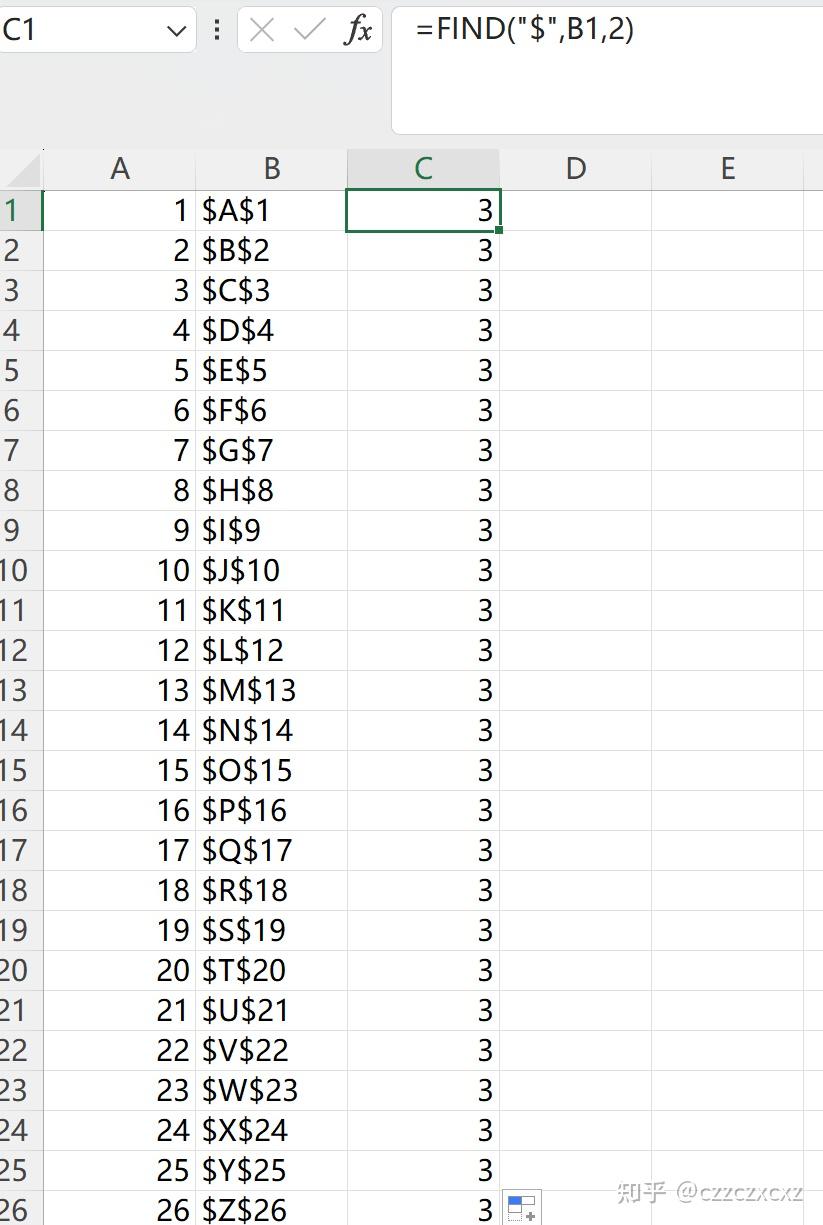Viewport: 823px width, 1225px height.
Task: Select empty cell D5
Action: tap(575, 370)
